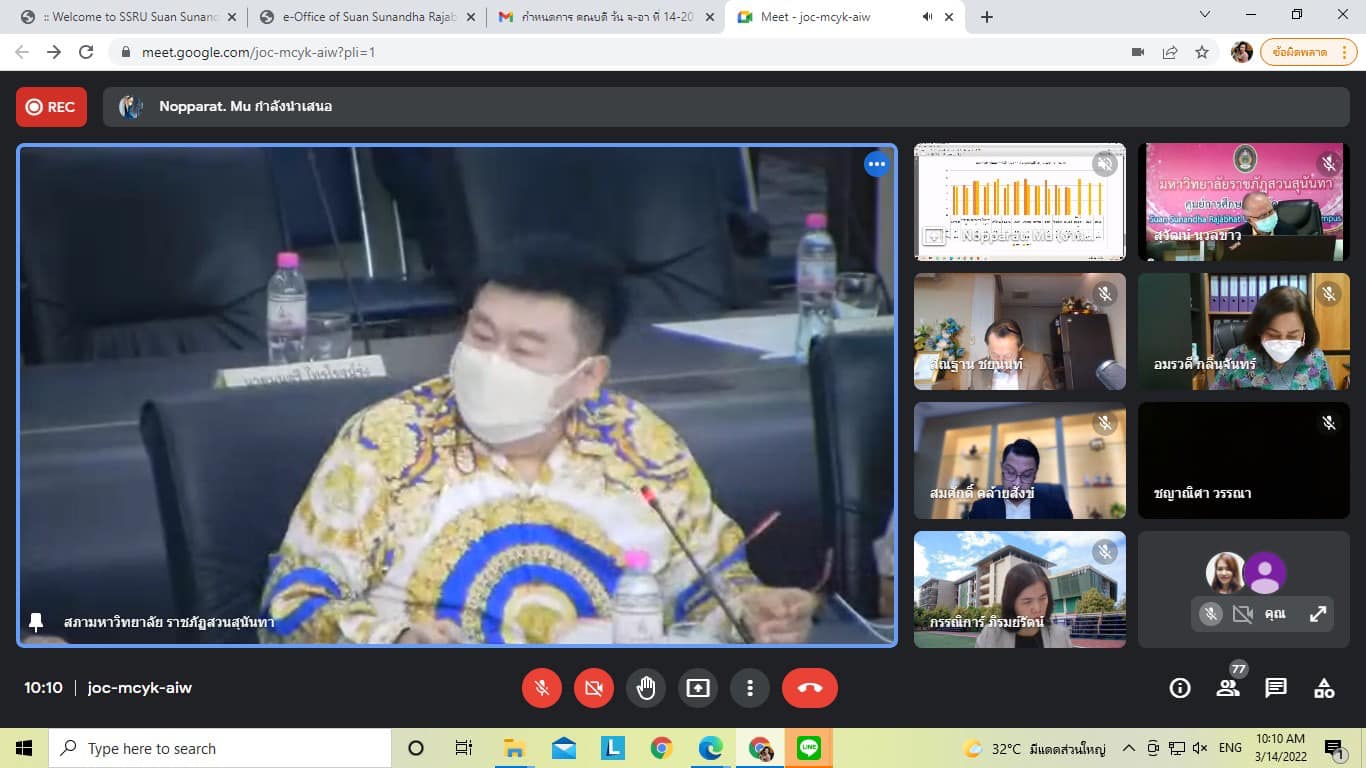Switch to the e-Office Suan Sunandha tab
Viewport: 1366px width, 768px height.
pyautogui.click(x=360, y=17)
